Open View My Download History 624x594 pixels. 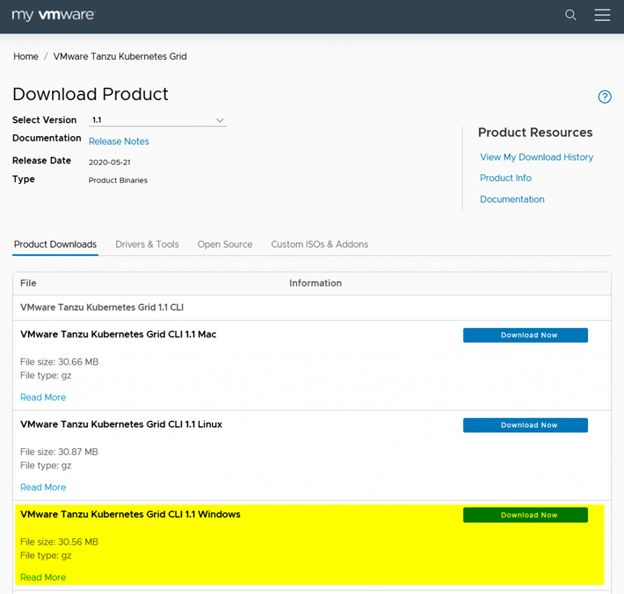[536, 157]
